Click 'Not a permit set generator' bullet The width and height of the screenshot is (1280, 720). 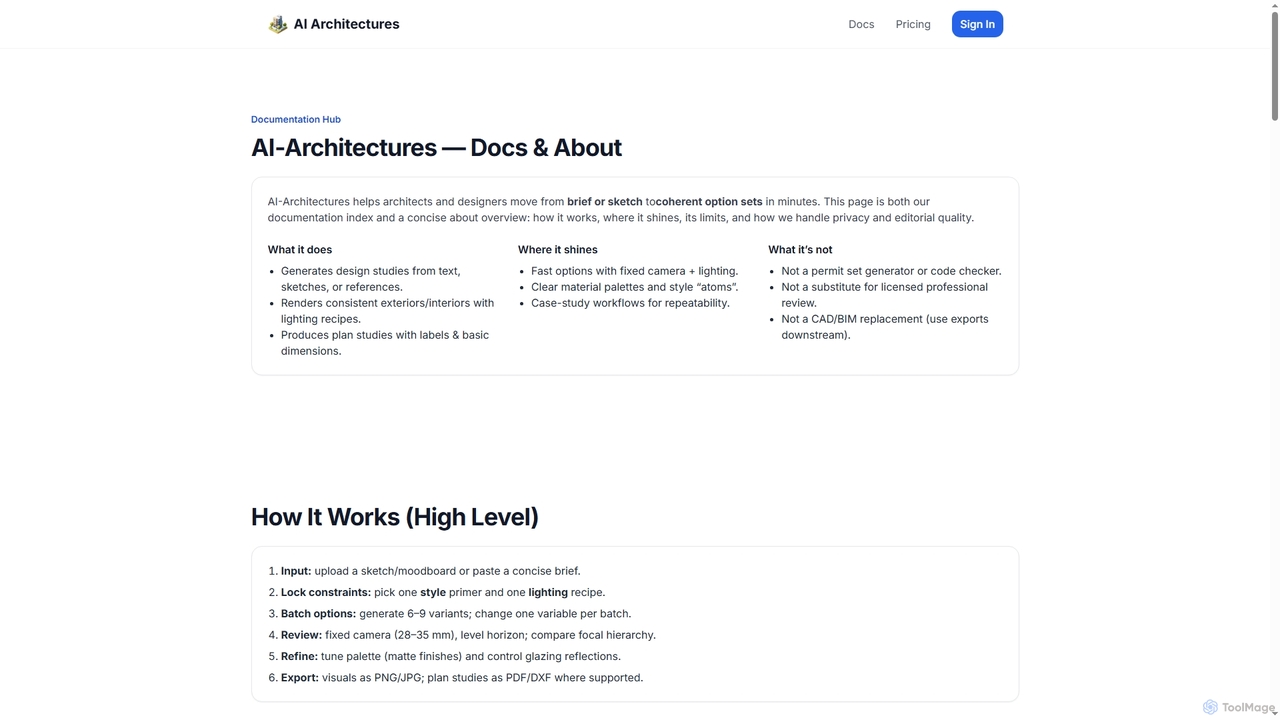(x=891, y=271)
